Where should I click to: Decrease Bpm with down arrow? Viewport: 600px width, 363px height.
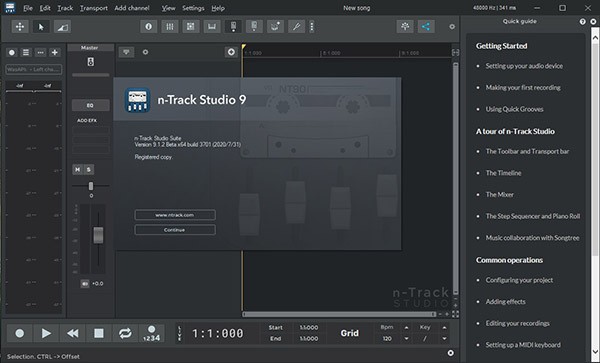pyautogui.click(x=406, y=339)
